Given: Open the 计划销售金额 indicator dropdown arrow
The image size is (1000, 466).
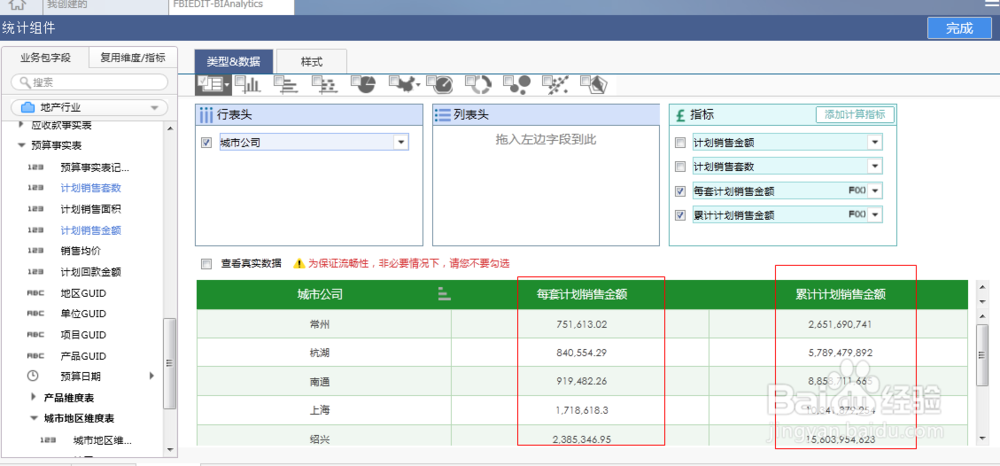Looking at the screenshot, I should coord(874,143).
